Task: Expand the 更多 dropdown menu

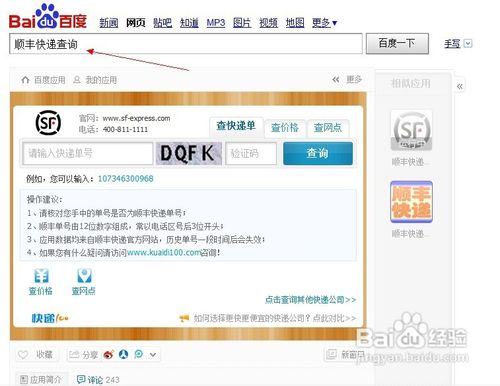Action: [x=325, y=23]
